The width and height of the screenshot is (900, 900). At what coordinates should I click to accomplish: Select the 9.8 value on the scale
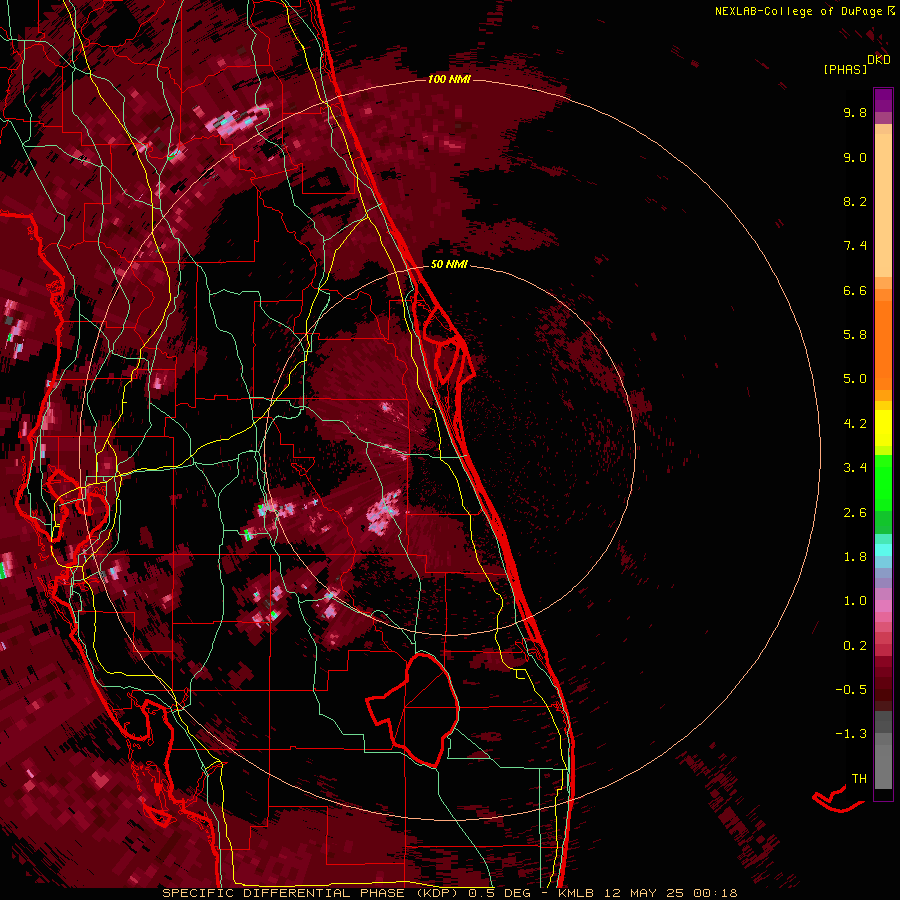click(855, 112)
